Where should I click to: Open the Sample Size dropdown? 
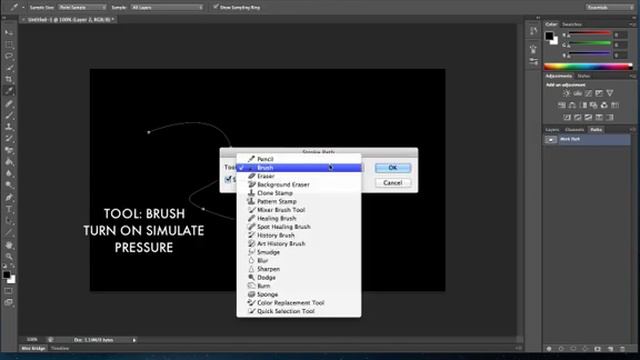[82, 7]
